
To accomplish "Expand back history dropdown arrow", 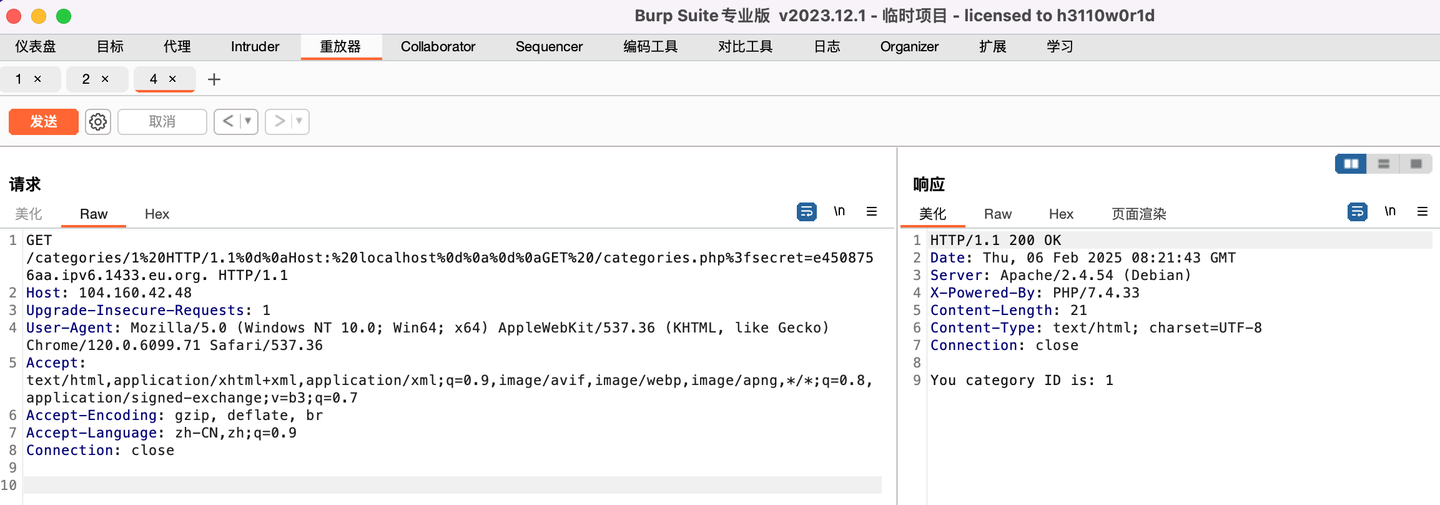I will pos(248,121).
